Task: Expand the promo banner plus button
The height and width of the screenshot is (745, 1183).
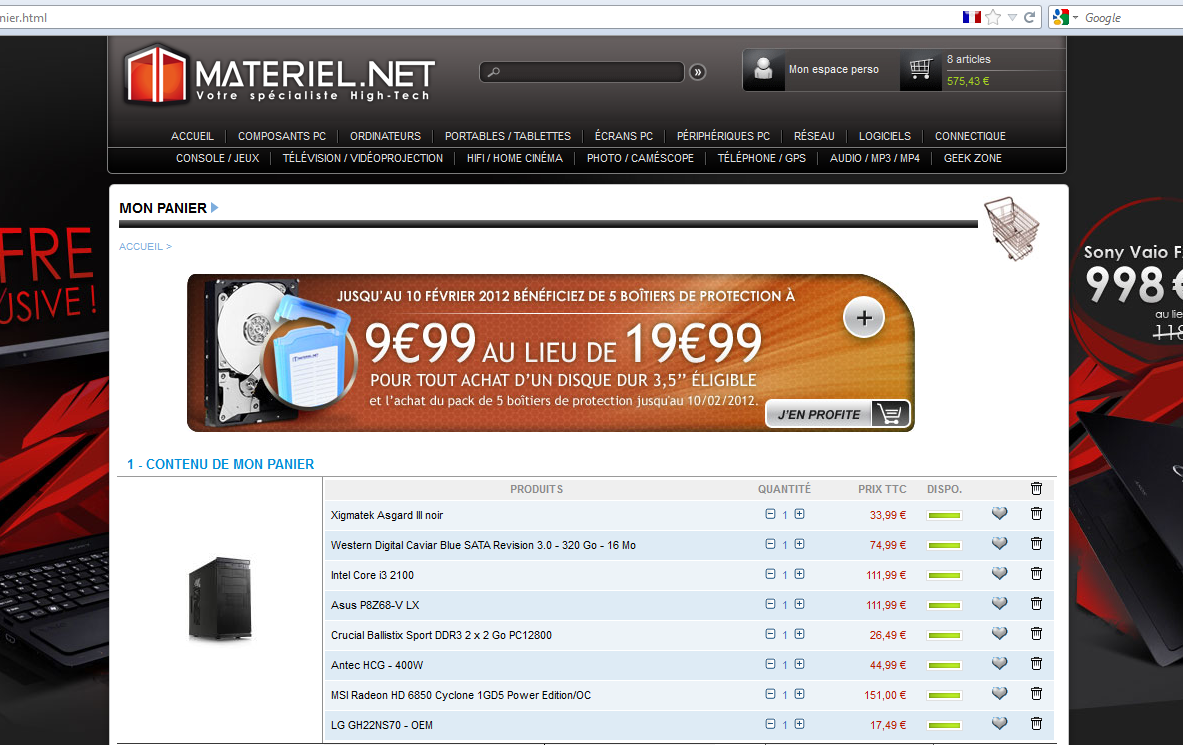Action: (x=864, y=319)
